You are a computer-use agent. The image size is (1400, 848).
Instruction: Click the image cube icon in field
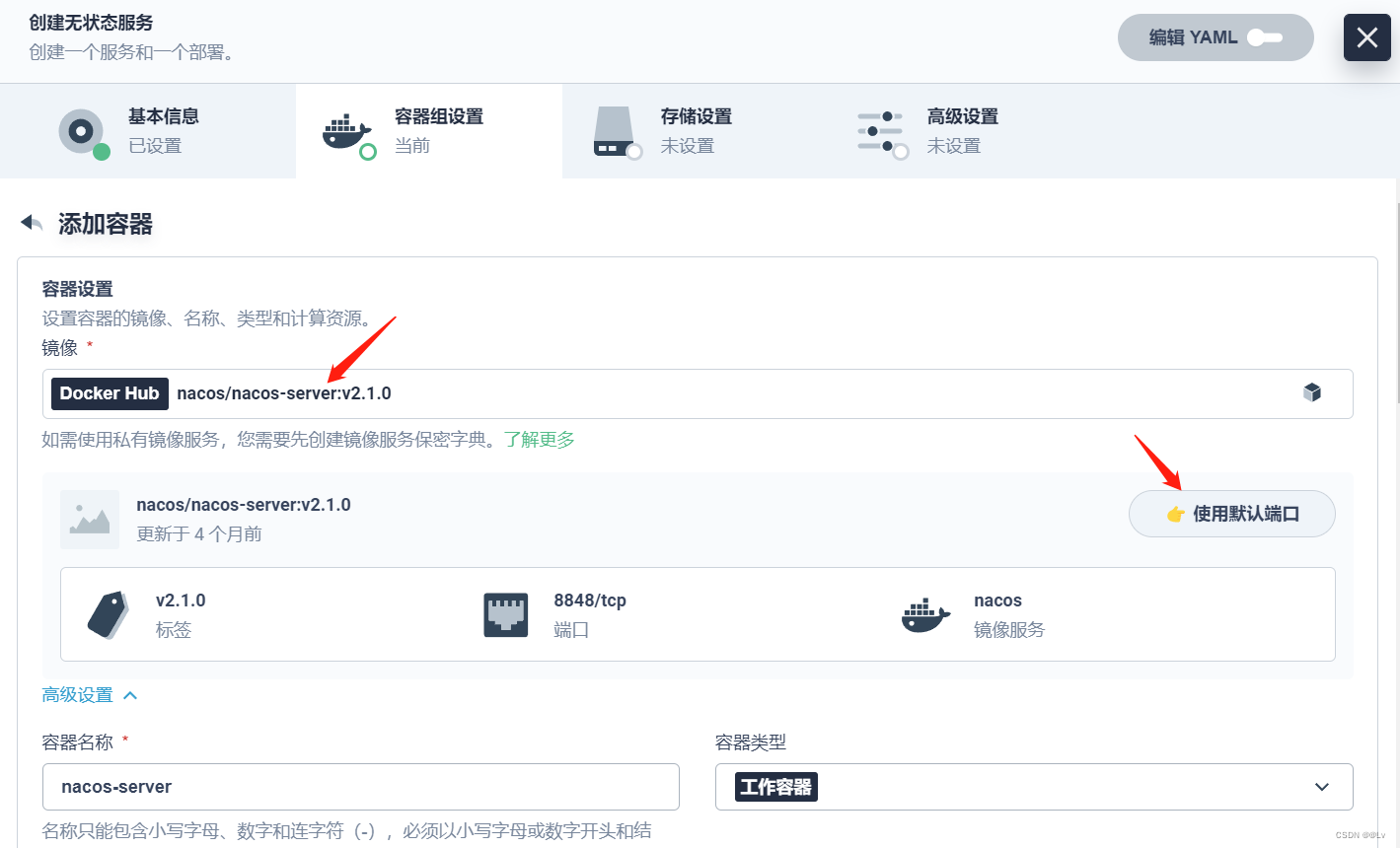coord(1312,392)
